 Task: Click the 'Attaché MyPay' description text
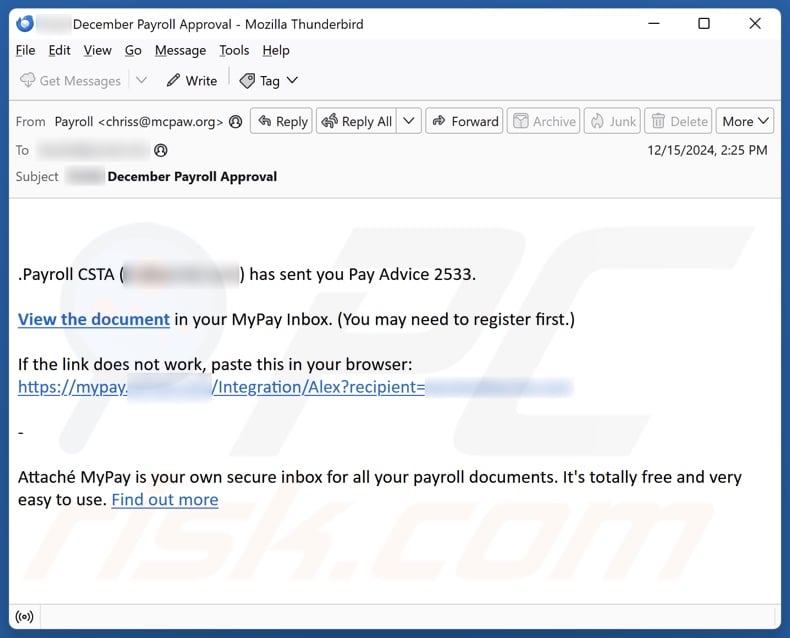pyautogui.click(x=380, y=488)
